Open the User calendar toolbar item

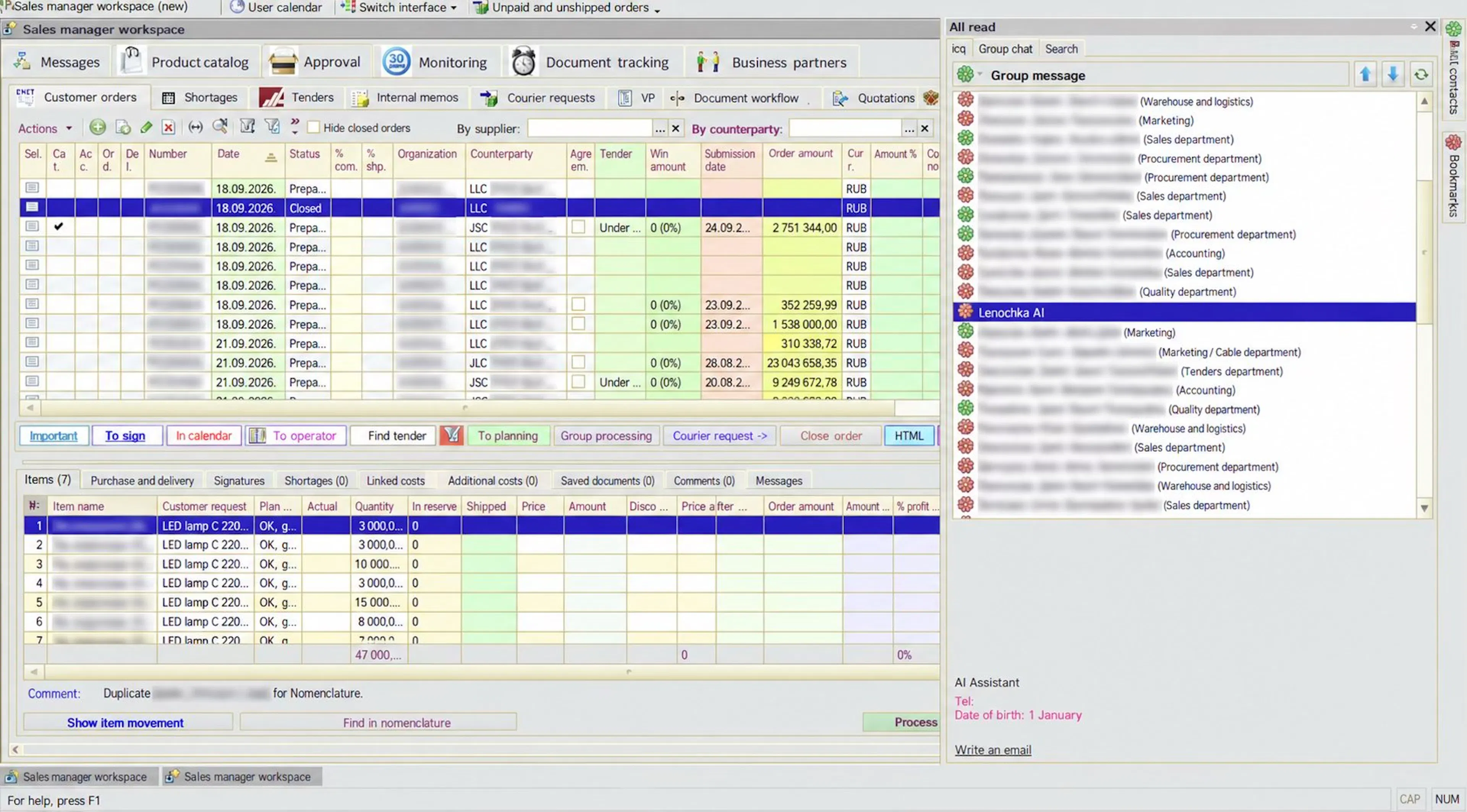276,7
